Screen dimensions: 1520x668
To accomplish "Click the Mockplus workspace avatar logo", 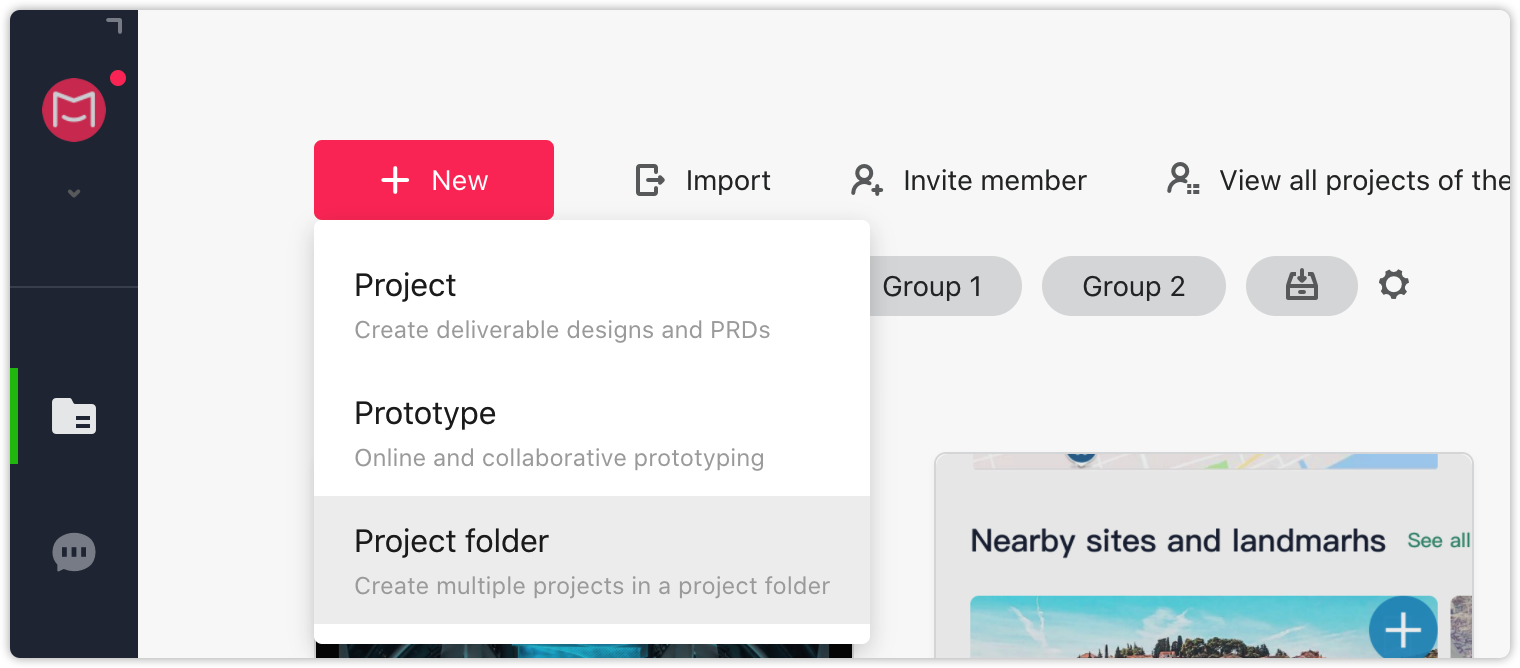I will coord(74,110).
